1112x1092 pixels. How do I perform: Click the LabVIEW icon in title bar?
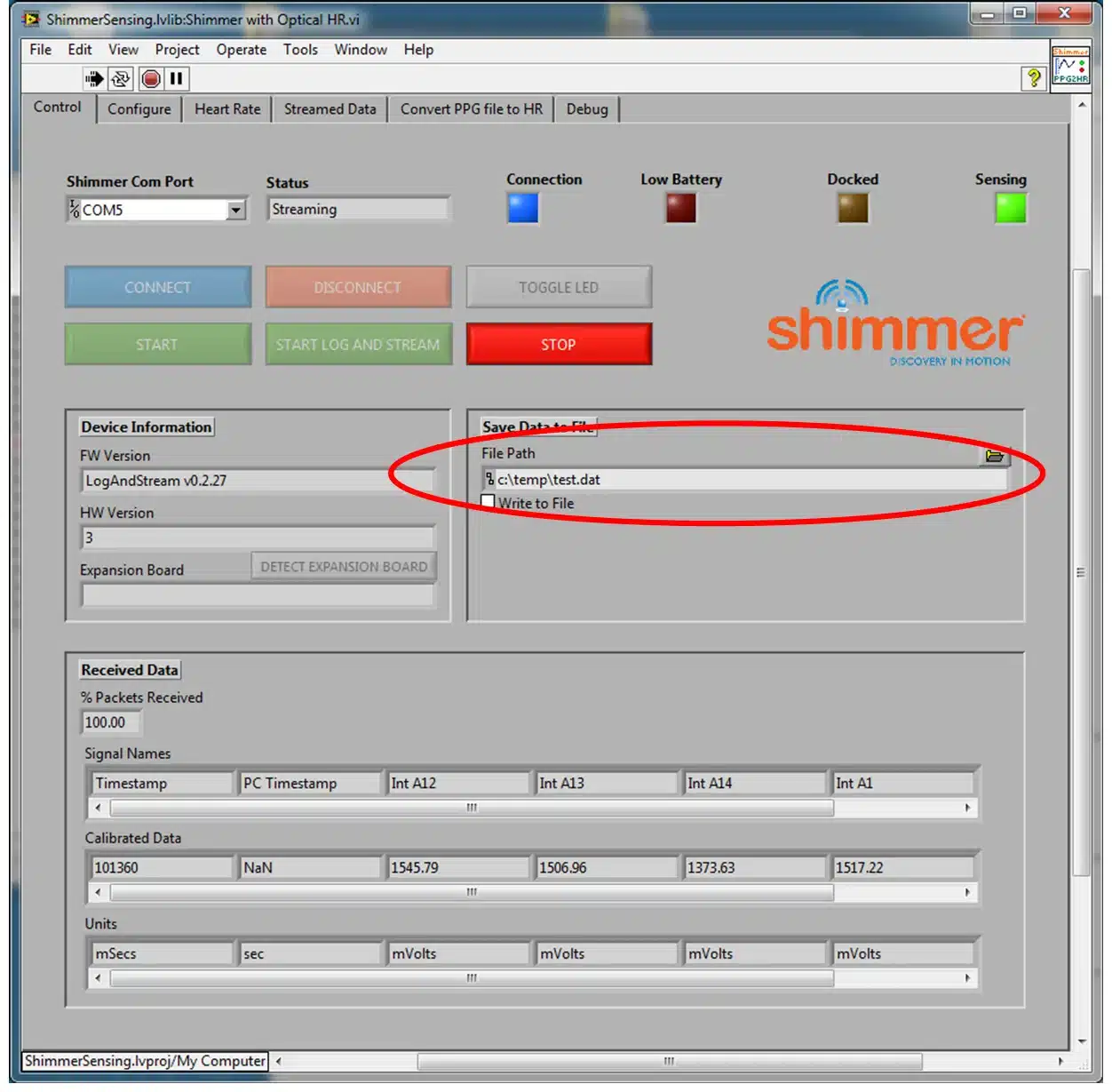pos(31,19)
